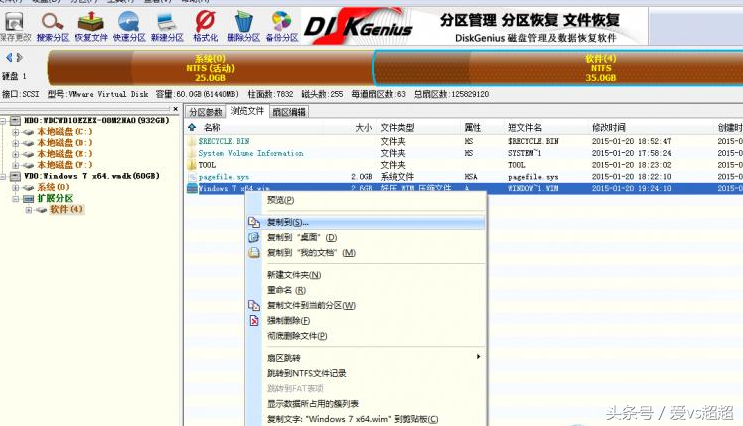The width and height of the screenshot is (743, 426).
Task: Expand the 系统(0) partition node
Action: point(16,188)
